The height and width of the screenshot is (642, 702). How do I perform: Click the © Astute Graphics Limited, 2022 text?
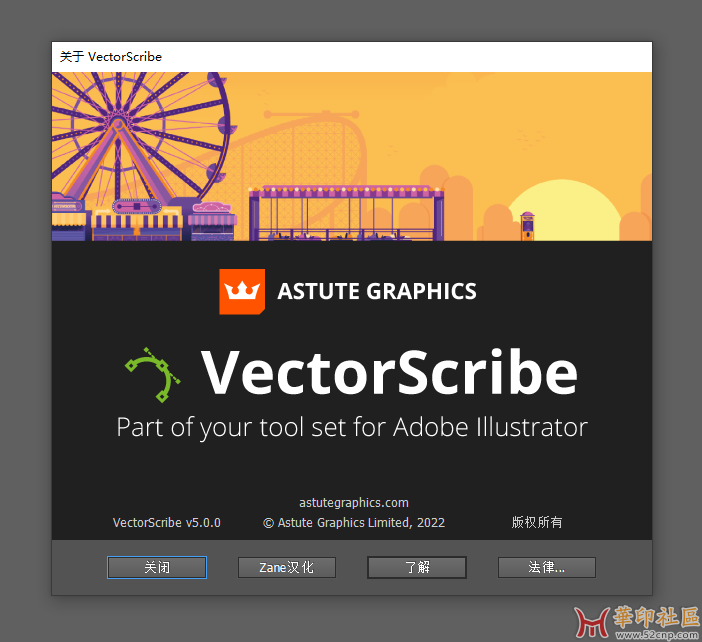(354, 522)
